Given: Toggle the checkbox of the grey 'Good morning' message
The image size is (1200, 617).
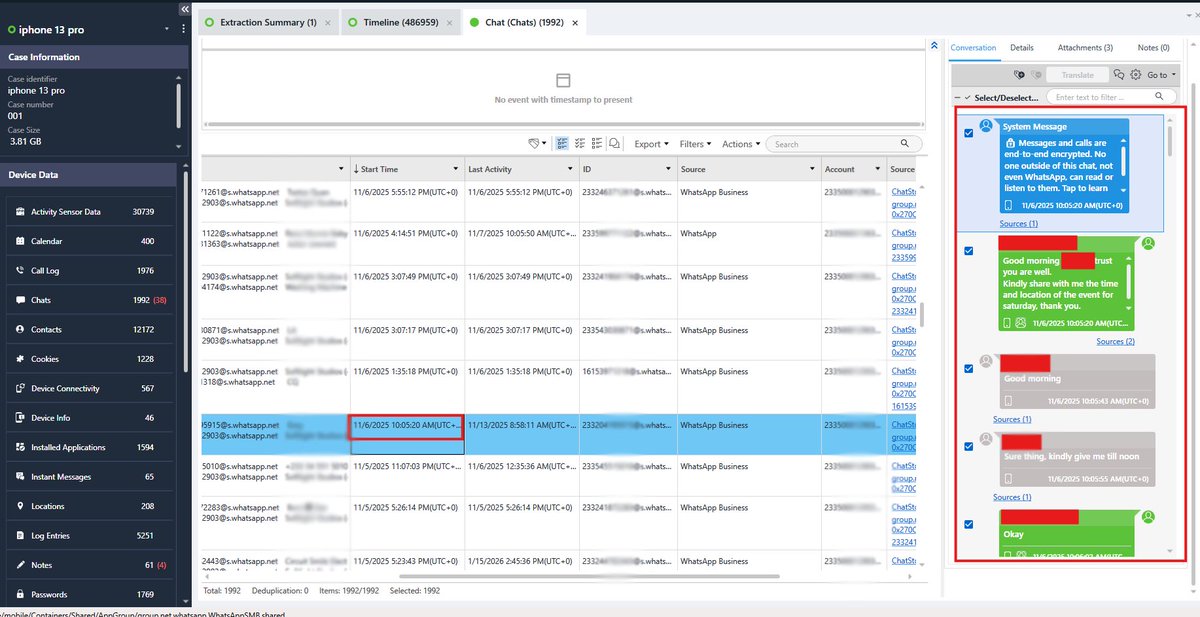Looking at the screenshot, I should click(x=968, y=368).
